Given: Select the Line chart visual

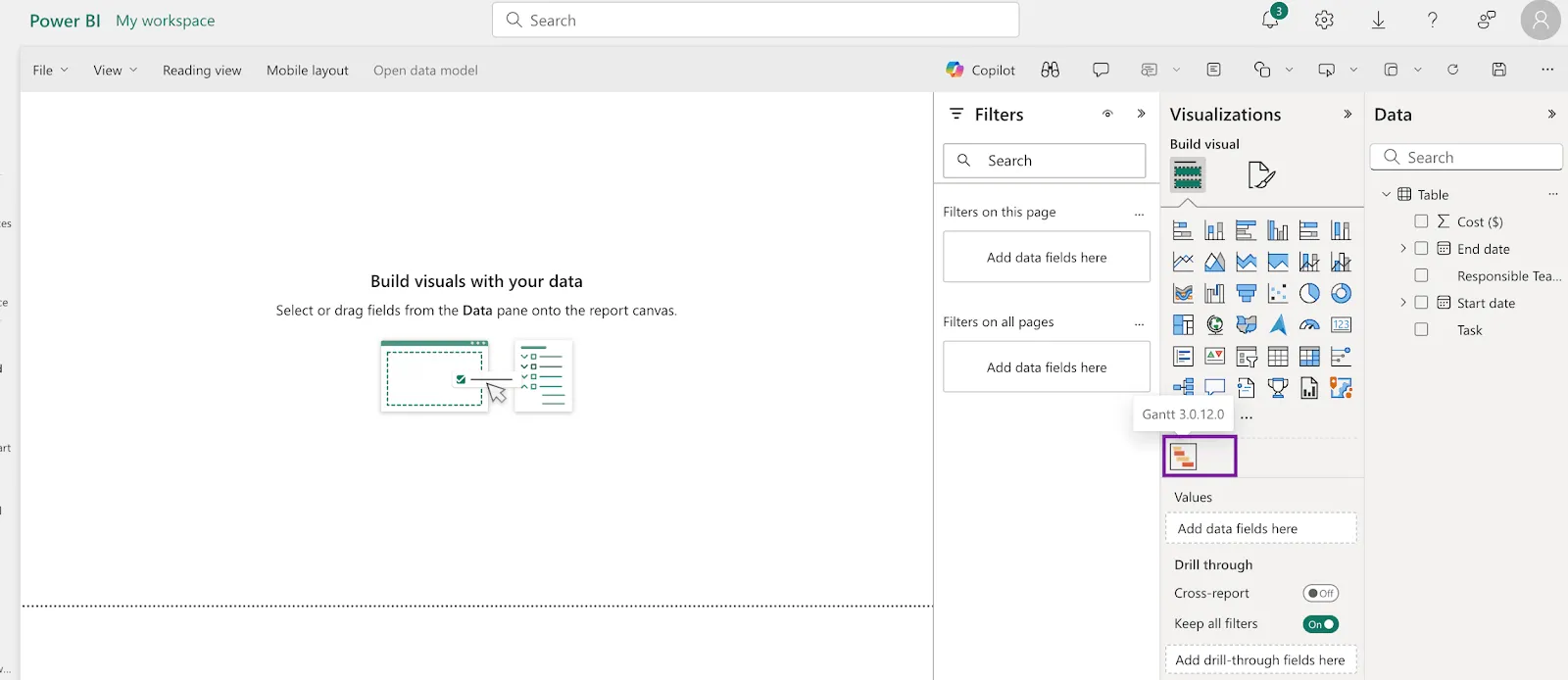Looking at the screenshot, I should [x=1183, y=263].
